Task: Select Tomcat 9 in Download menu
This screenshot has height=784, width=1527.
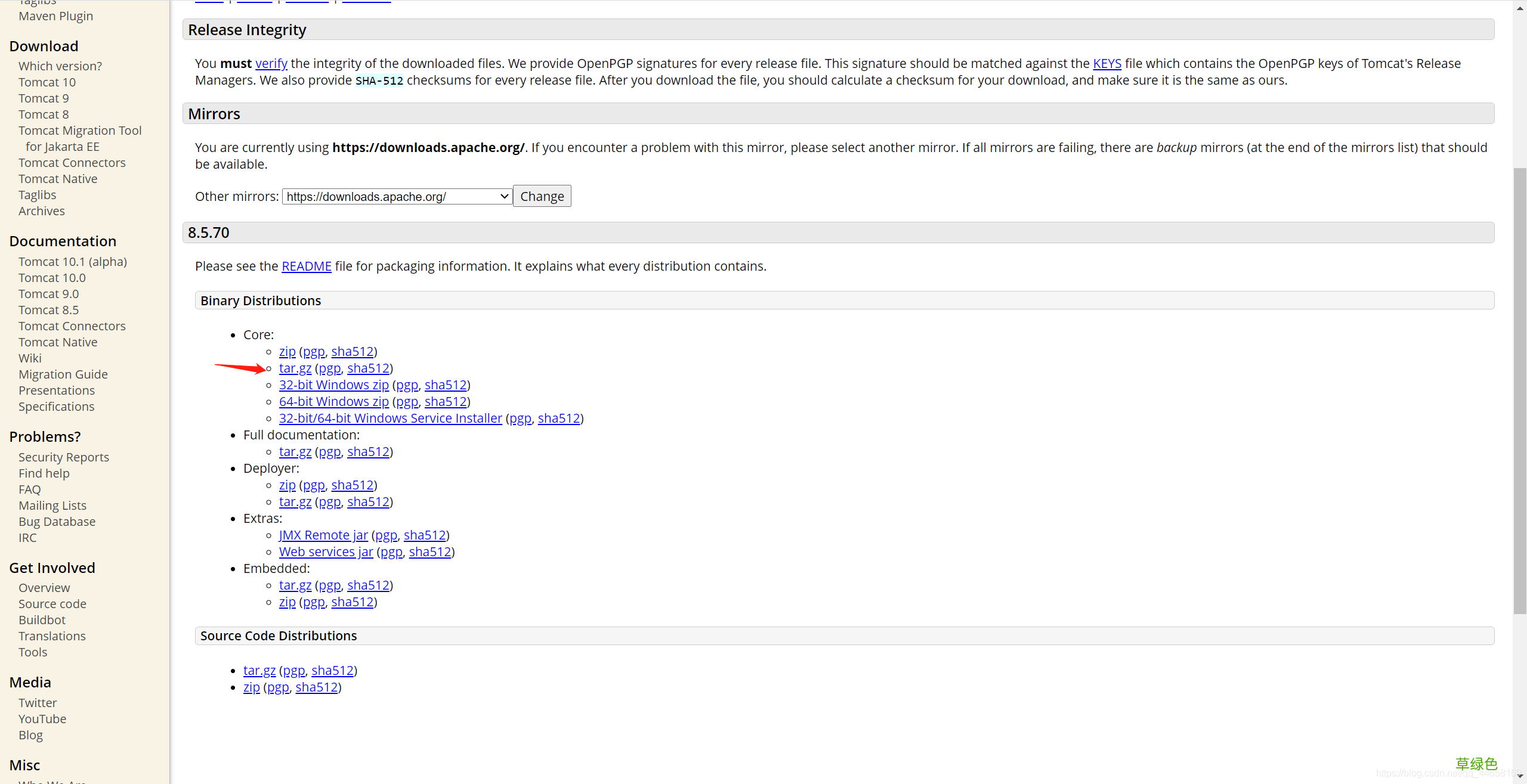Action: click(44, 98)
